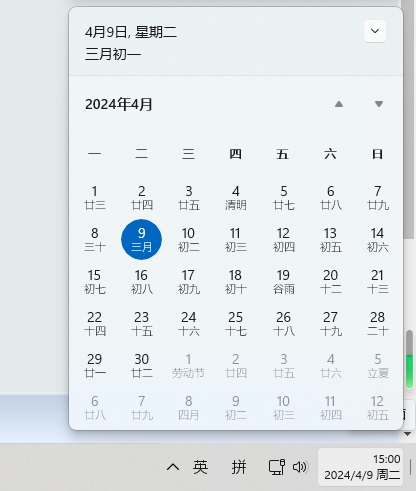416x491 pixels.
Task: Collapse the calendar flyout with chevron button
Action: 375,31
